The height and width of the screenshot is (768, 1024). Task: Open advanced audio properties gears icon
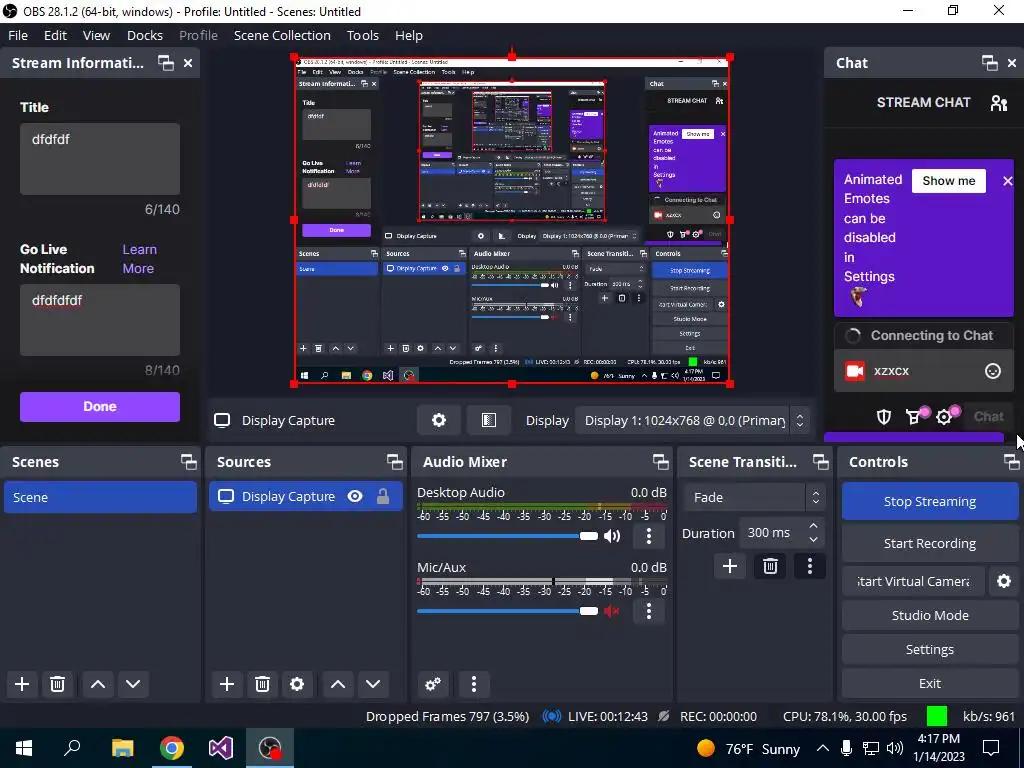(x=432, y=684)
